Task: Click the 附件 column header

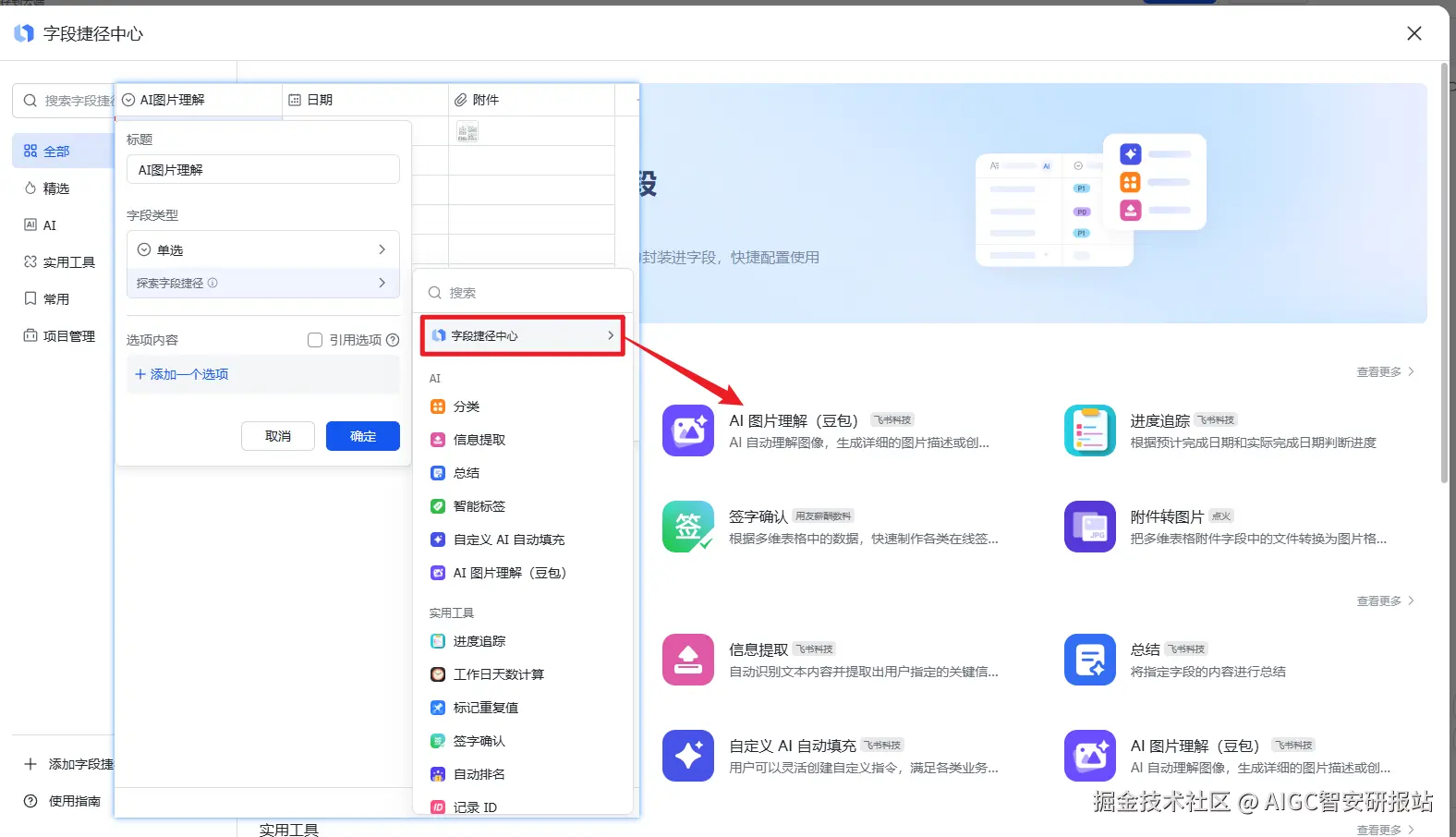Action: pos(531,100)
